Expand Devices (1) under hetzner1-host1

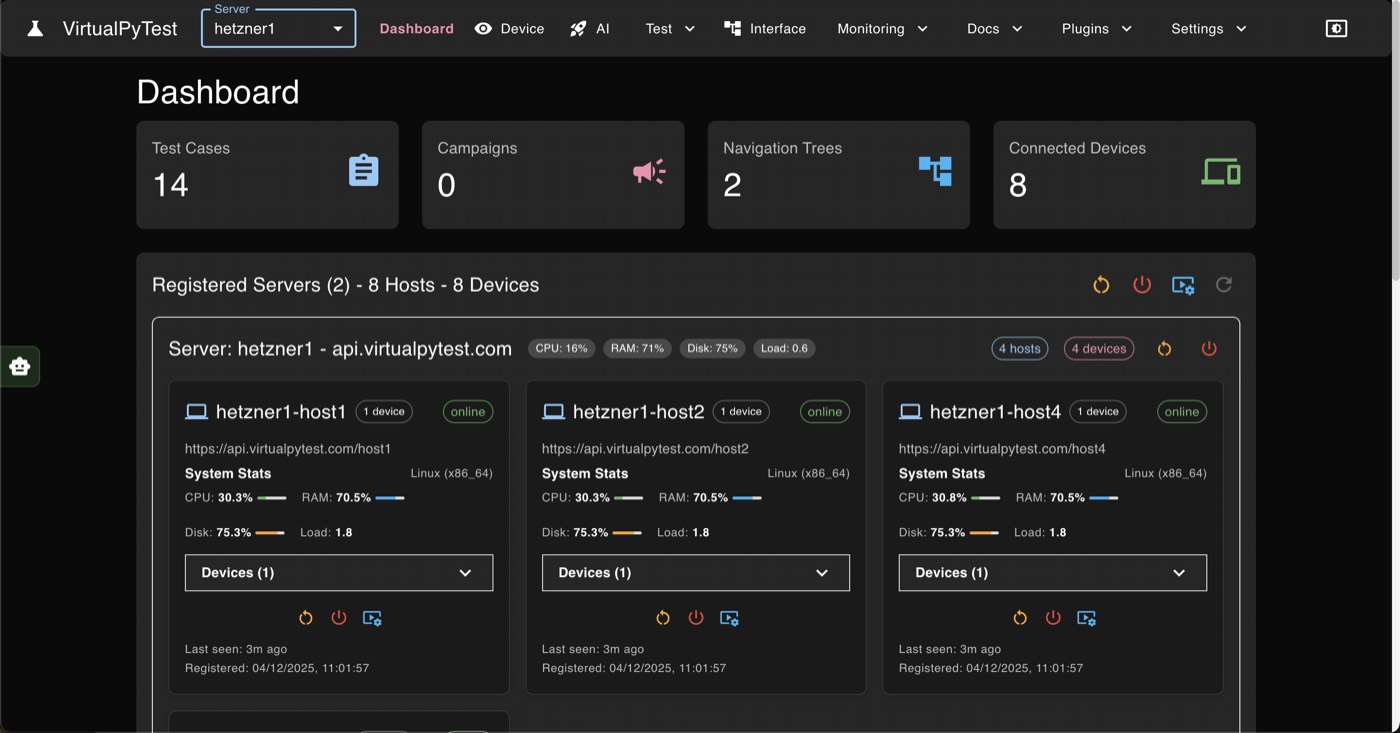[x=339, y=573]
